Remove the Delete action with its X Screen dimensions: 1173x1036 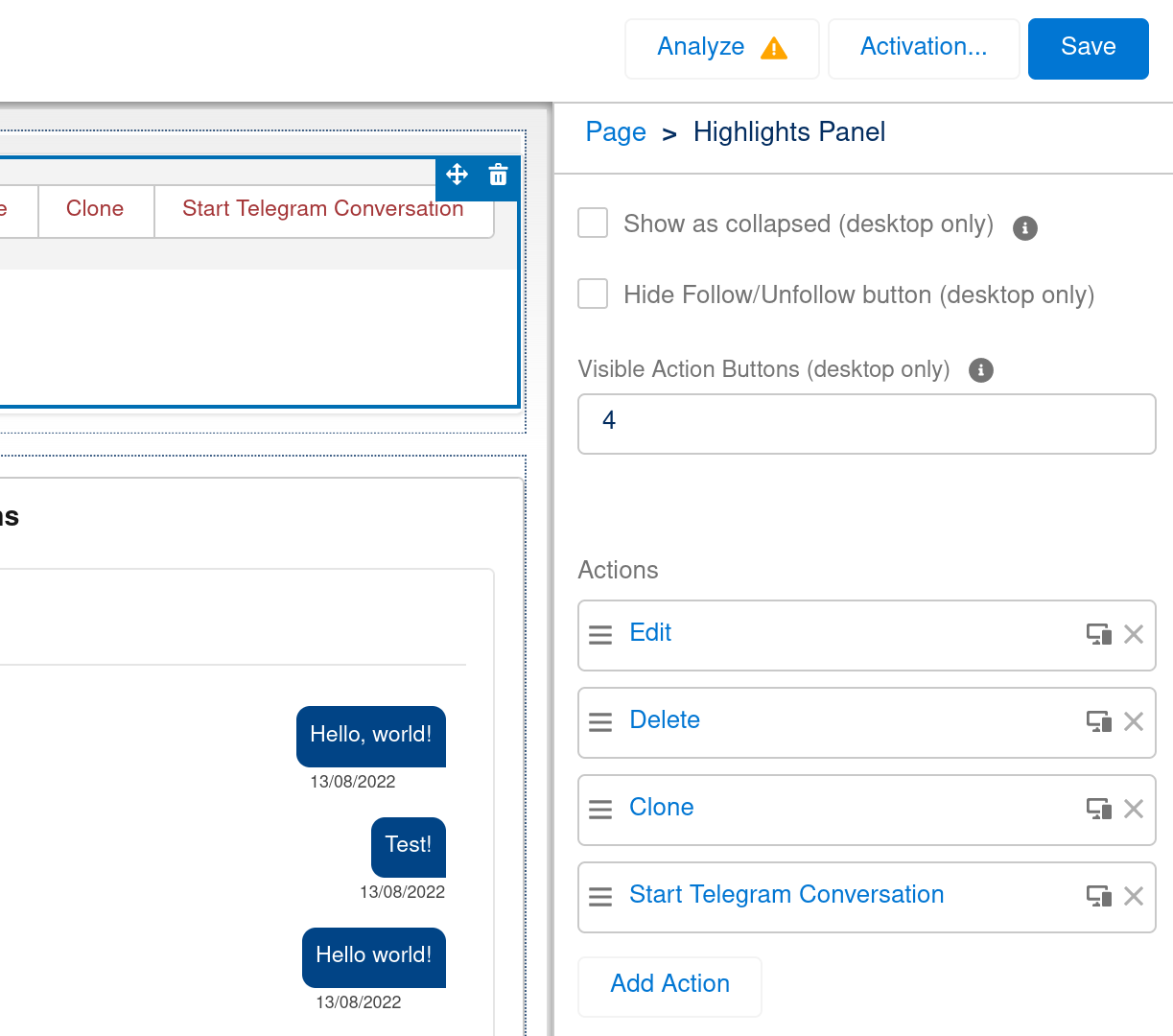tap(1134, 721)
